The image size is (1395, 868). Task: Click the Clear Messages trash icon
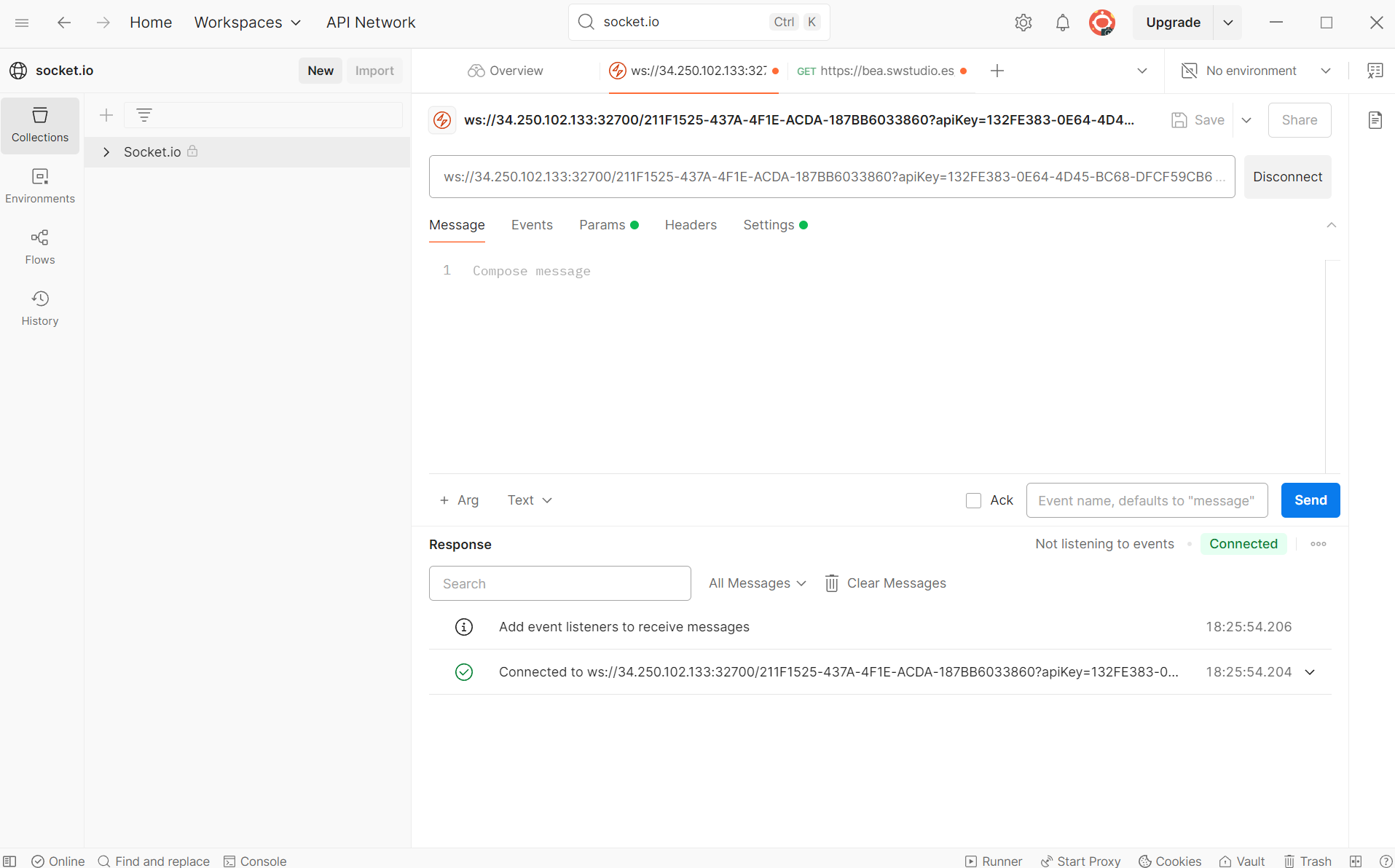coord(831,583)
